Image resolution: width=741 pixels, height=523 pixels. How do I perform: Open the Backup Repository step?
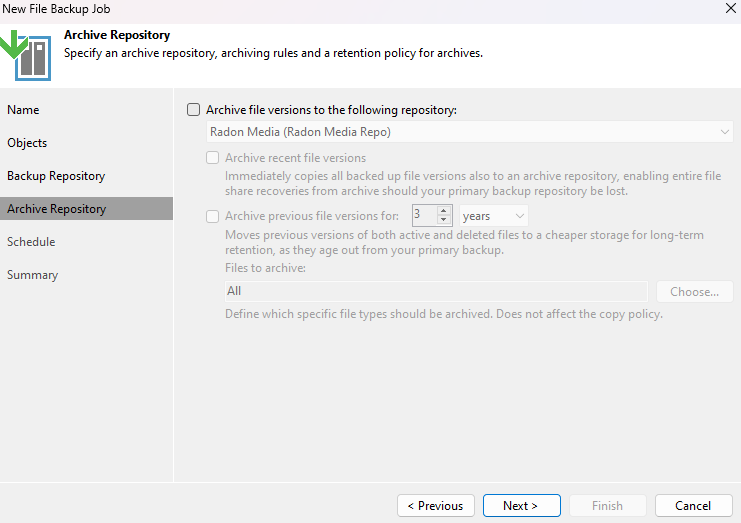tap(56, 176)
